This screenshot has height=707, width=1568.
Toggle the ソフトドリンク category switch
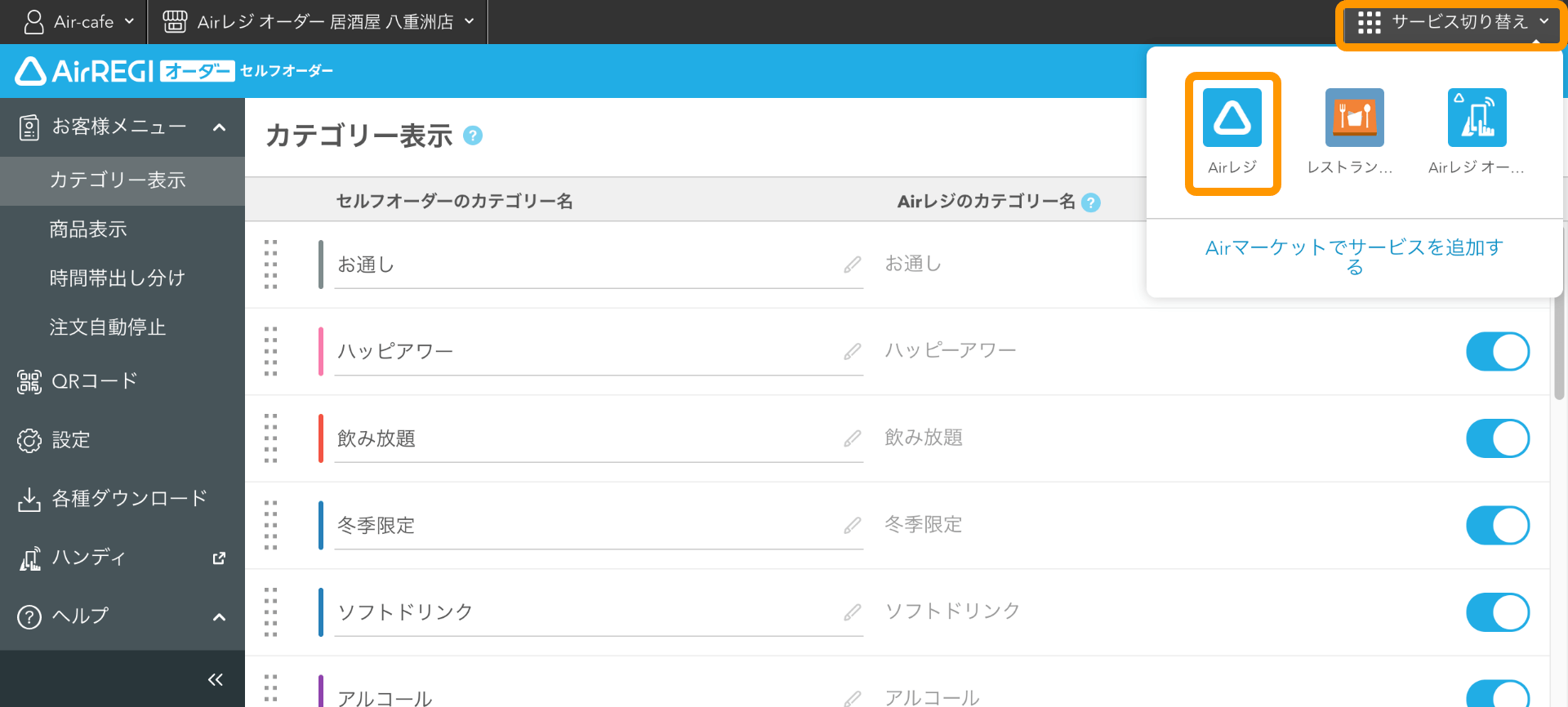[x=1498, y=611]
